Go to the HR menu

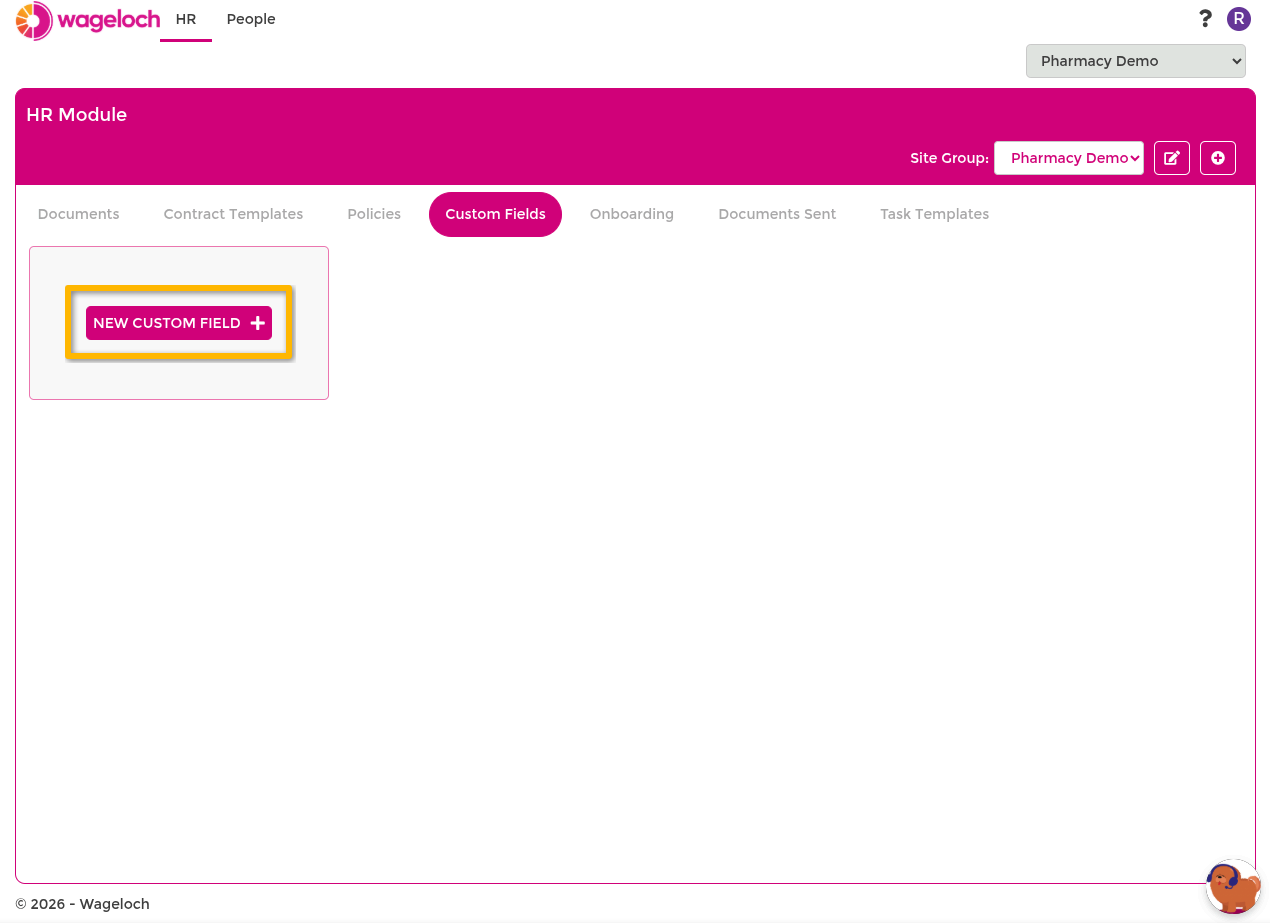[186, 20]
